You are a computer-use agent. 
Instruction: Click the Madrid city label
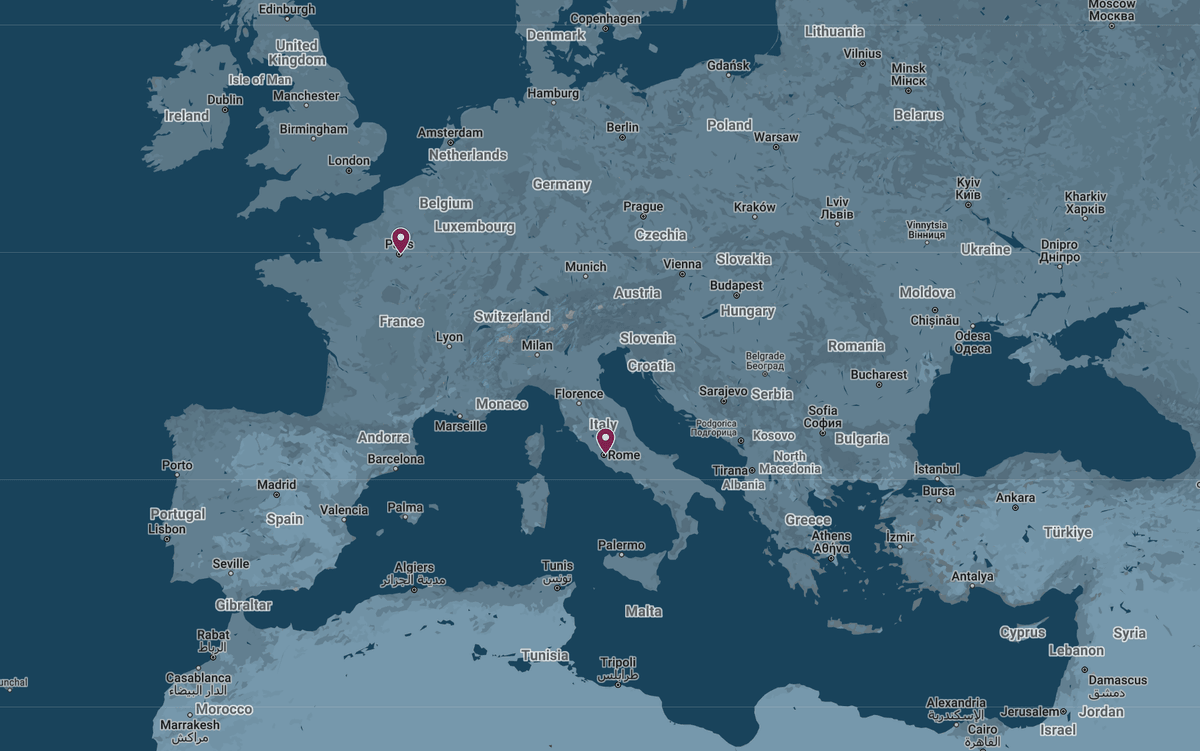pyautogui.click(x=276, y=485)
